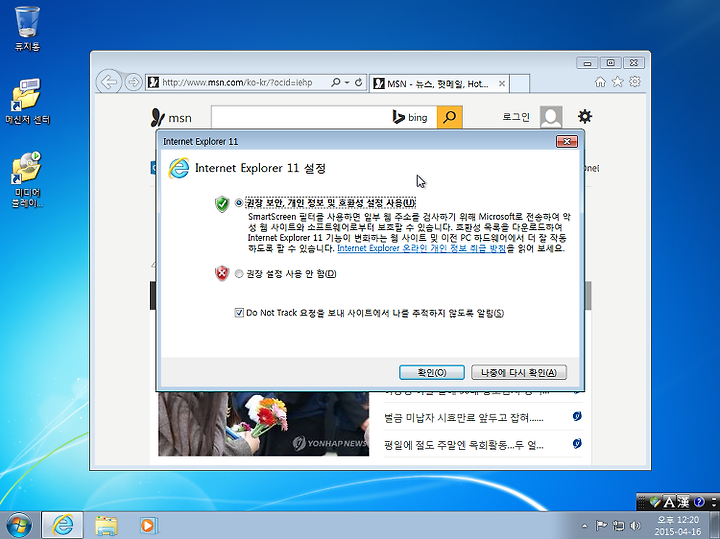Click the 확인(O) confirm button

432,372
